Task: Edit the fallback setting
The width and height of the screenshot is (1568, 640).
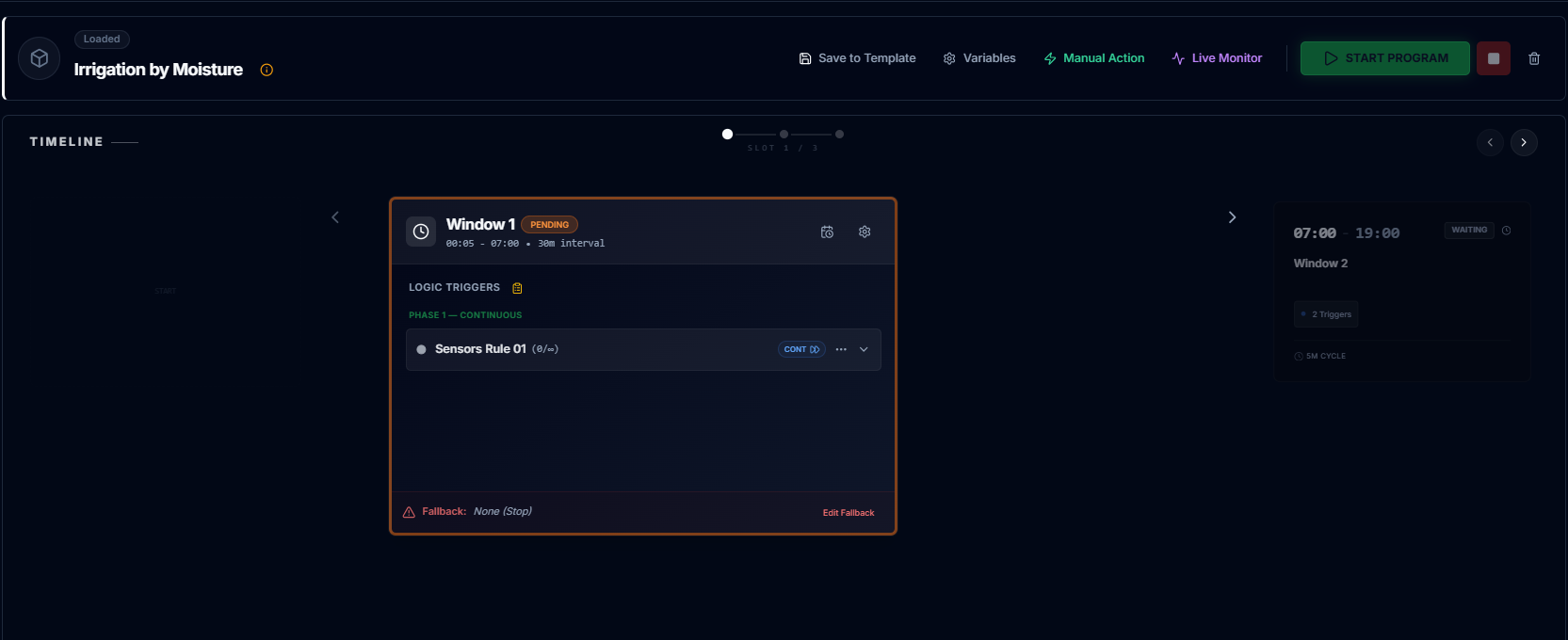Action: [x=849, y=513]
